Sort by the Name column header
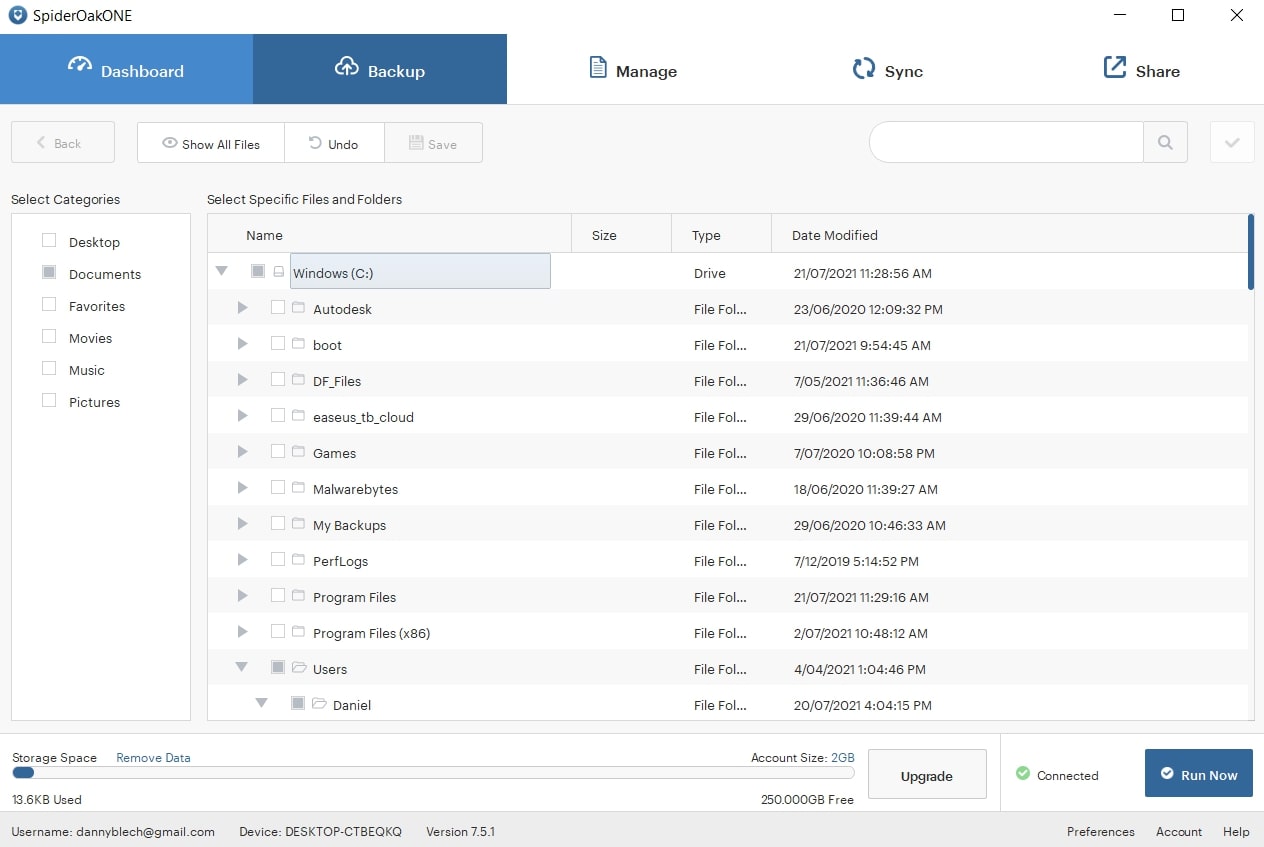The height and width of the screenshot is (847, 1264). point(389,235)
